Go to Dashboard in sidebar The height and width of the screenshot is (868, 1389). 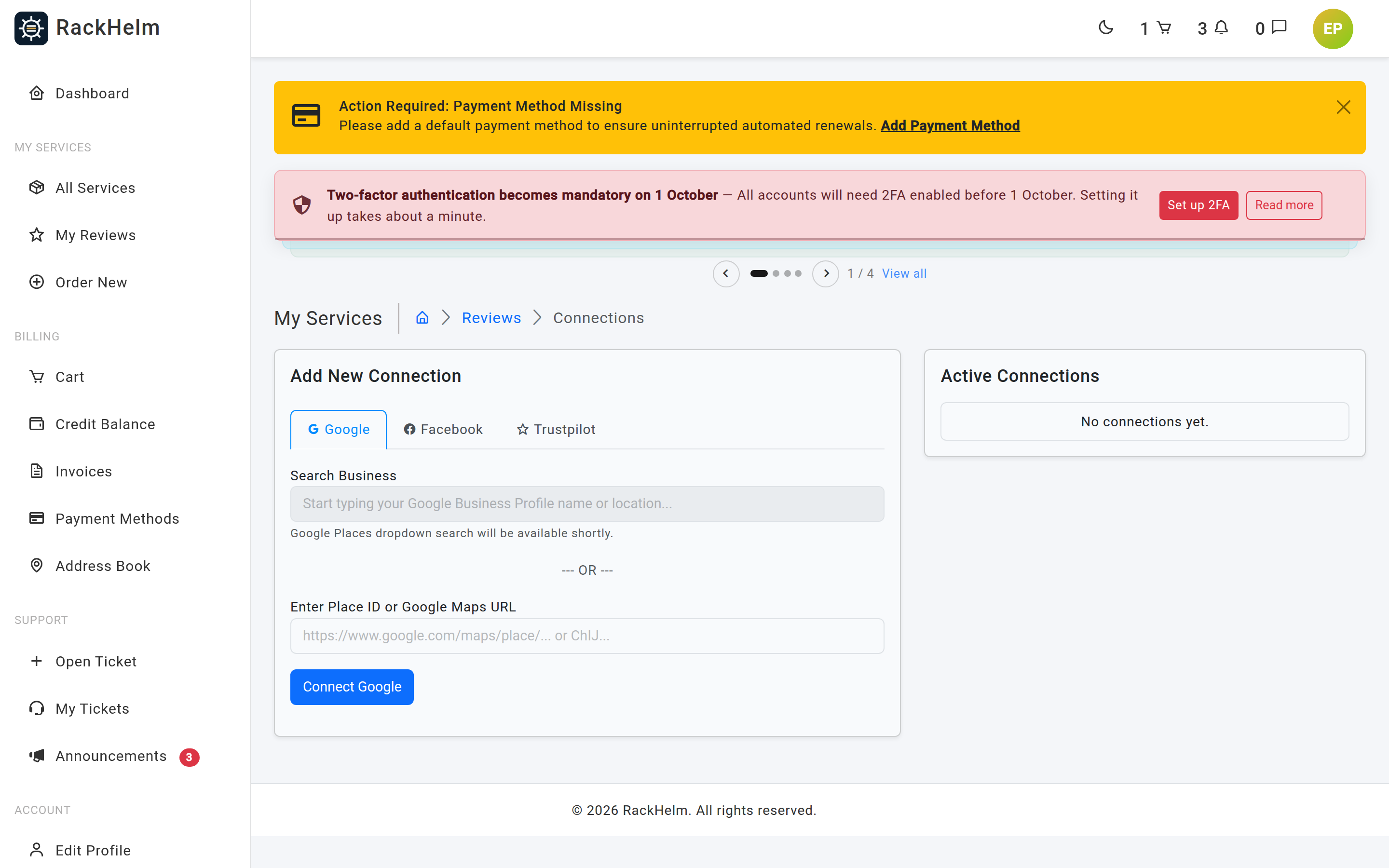click(92, 93)
